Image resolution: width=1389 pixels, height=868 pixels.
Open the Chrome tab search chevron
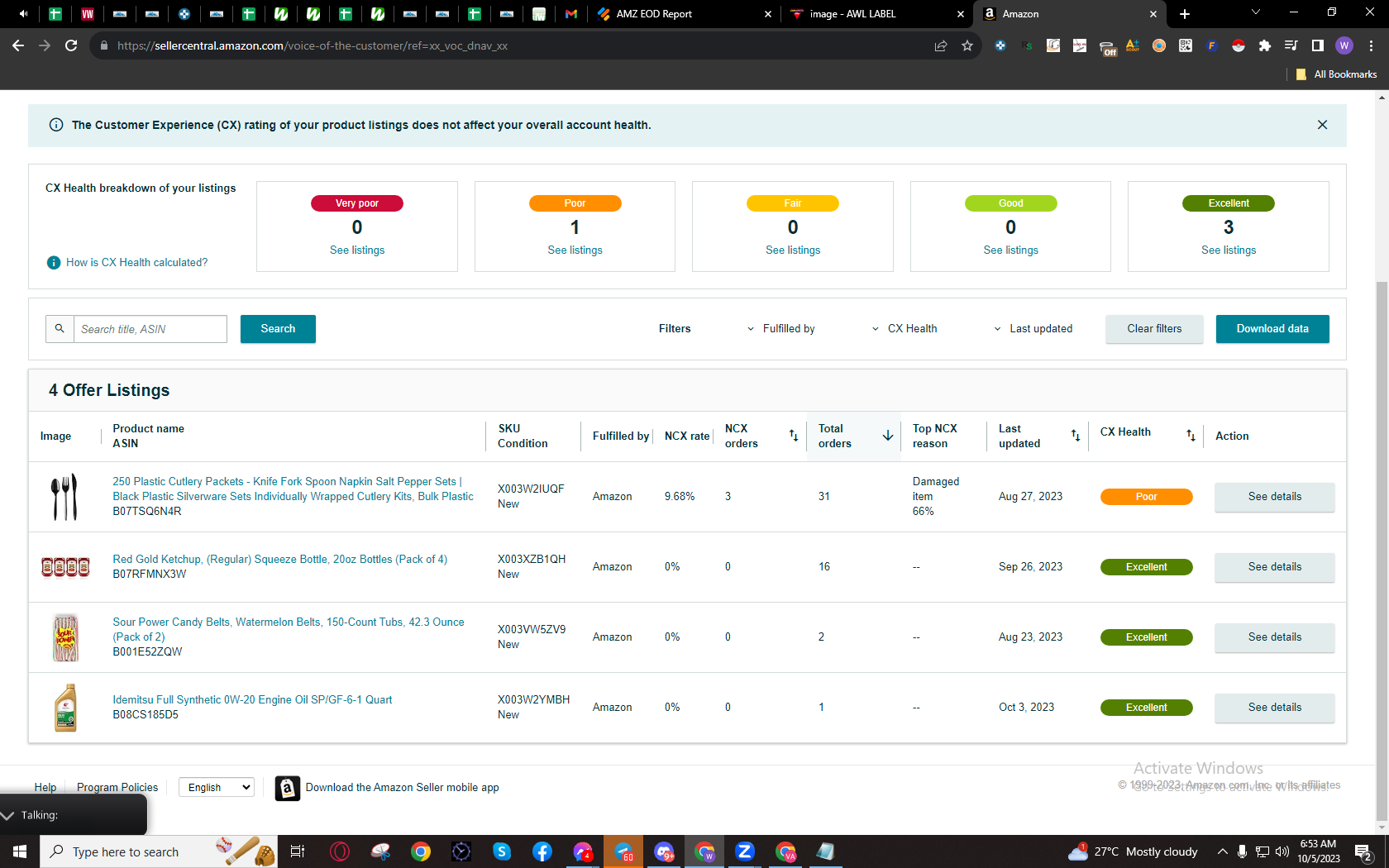point(1256,12)
